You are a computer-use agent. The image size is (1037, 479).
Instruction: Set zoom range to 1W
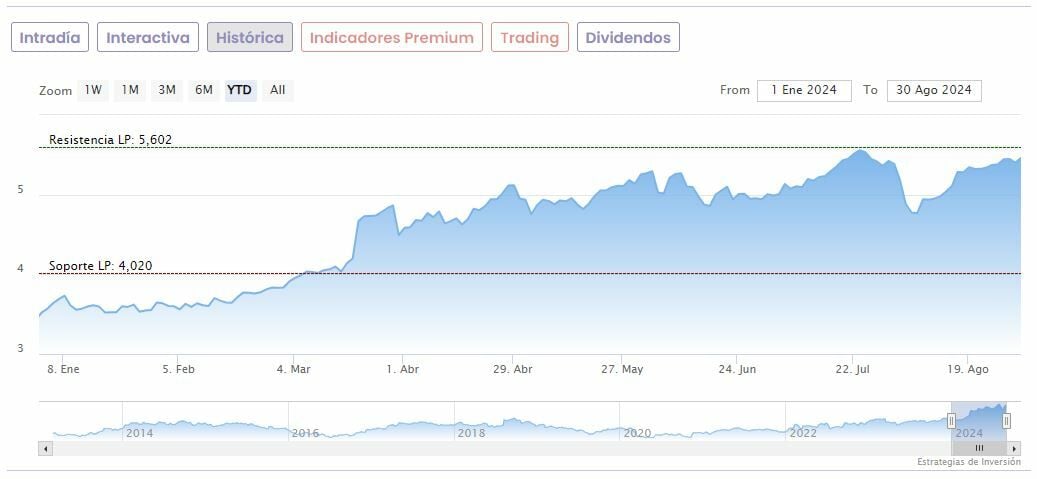tap(93, 90)
